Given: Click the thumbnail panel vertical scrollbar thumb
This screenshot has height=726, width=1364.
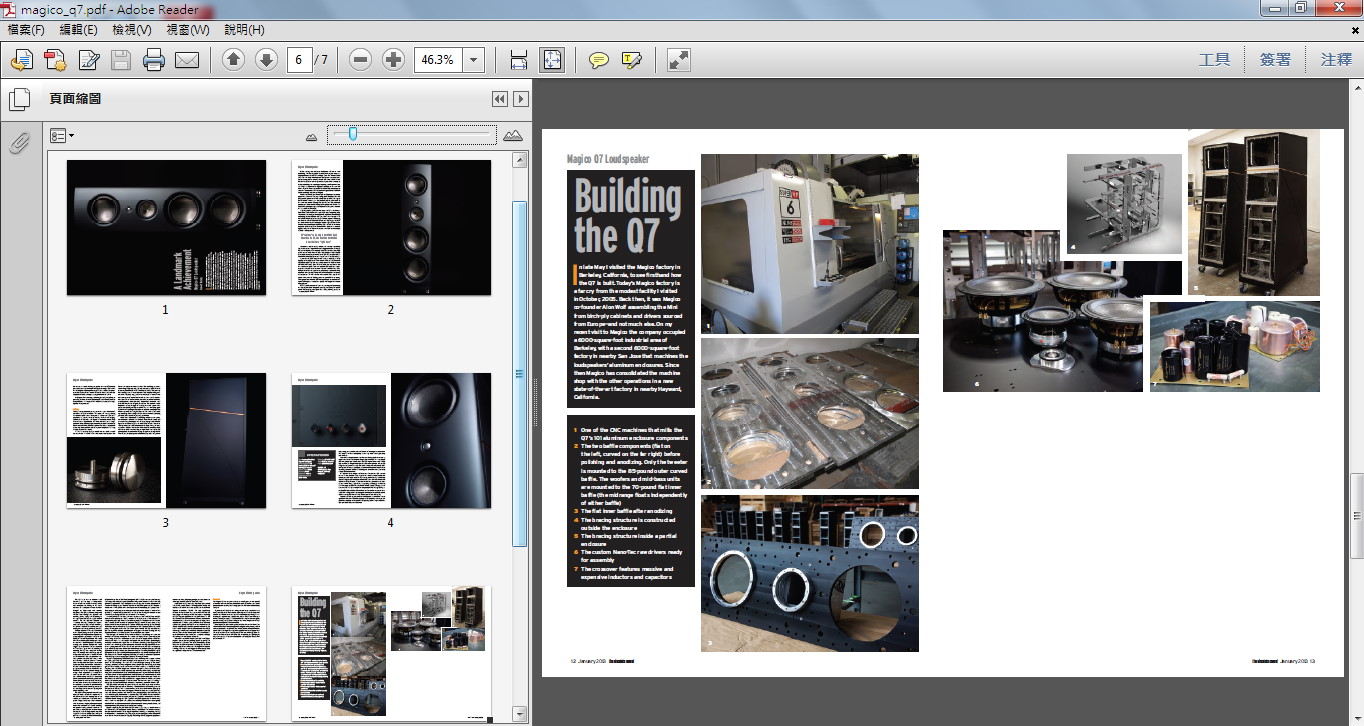Looking at the screenshot, I should tap(520, 373).
